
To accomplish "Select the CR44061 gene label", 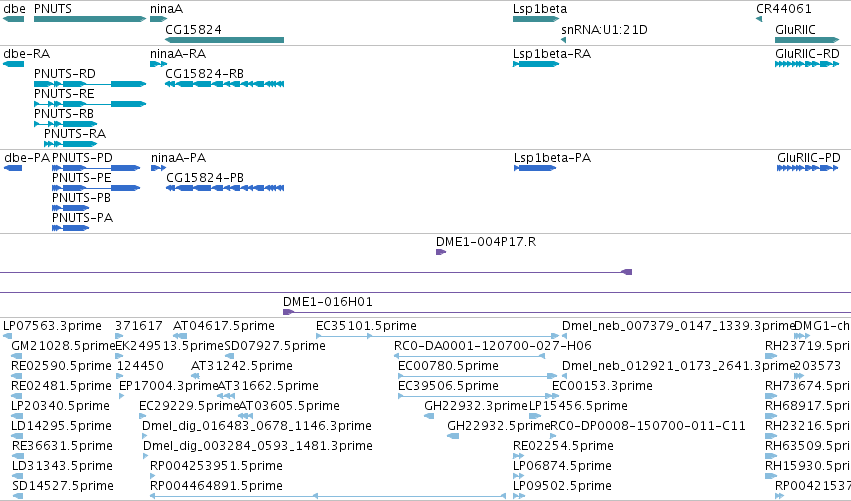I will (x=784, y=9).
